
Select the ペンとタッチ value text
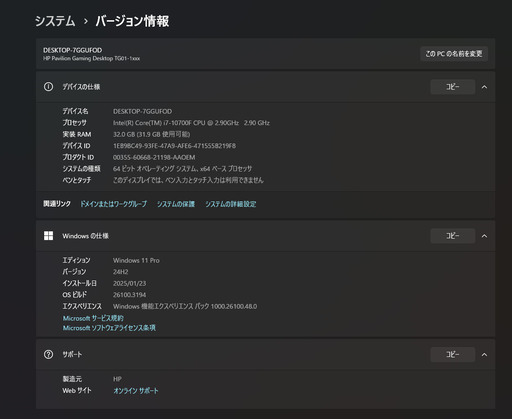coord(188,180)
